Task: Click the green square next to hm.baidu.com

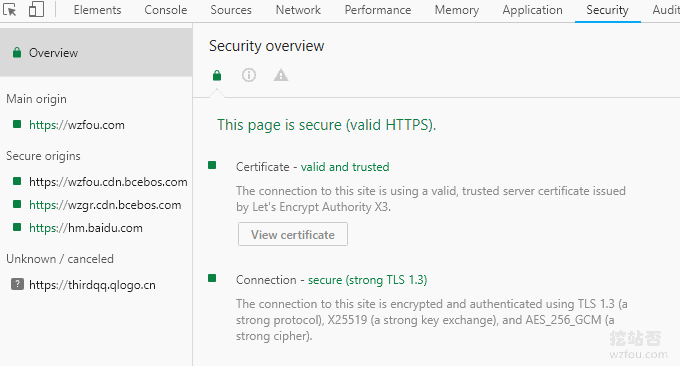Action: [x=17, y=227]
